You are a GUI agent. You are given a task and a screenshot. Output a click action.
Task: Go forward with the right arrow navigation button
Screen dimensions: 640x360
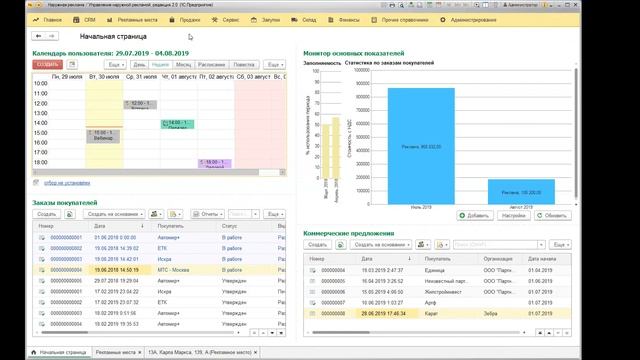(52, 36)
